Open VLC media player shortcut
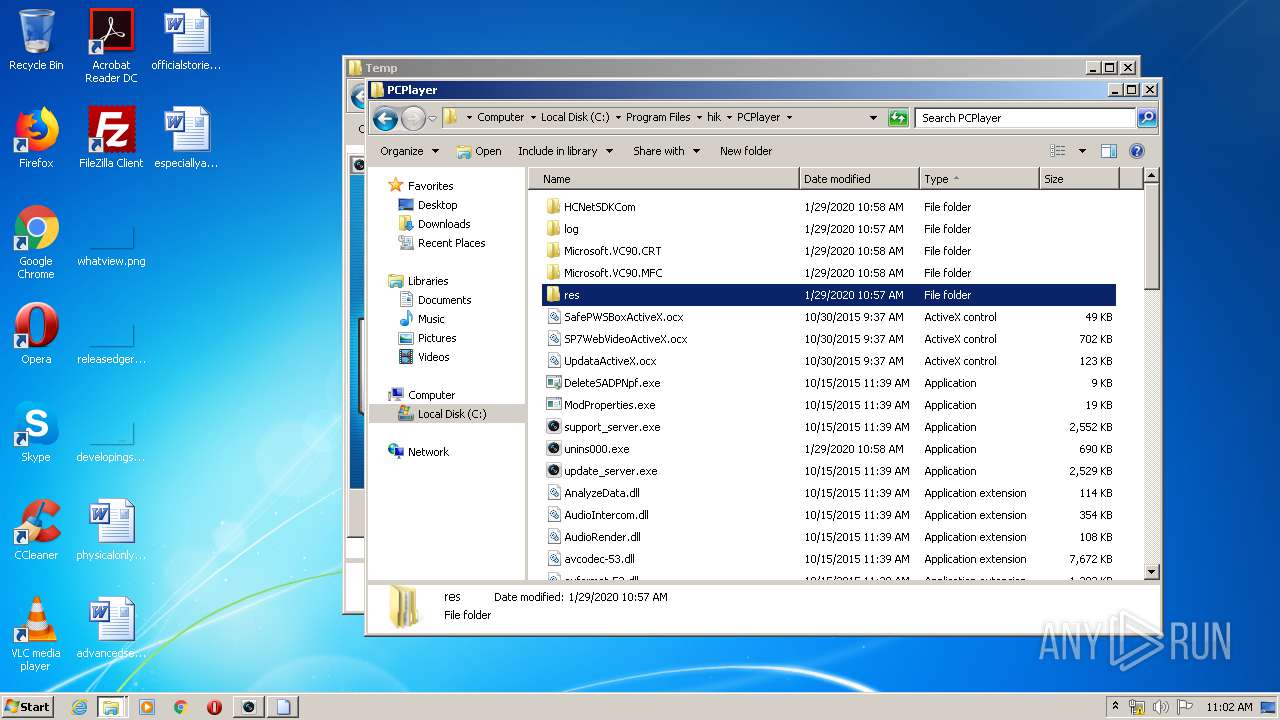Viewport: 1280px width, 720px height. click(36, 634)
